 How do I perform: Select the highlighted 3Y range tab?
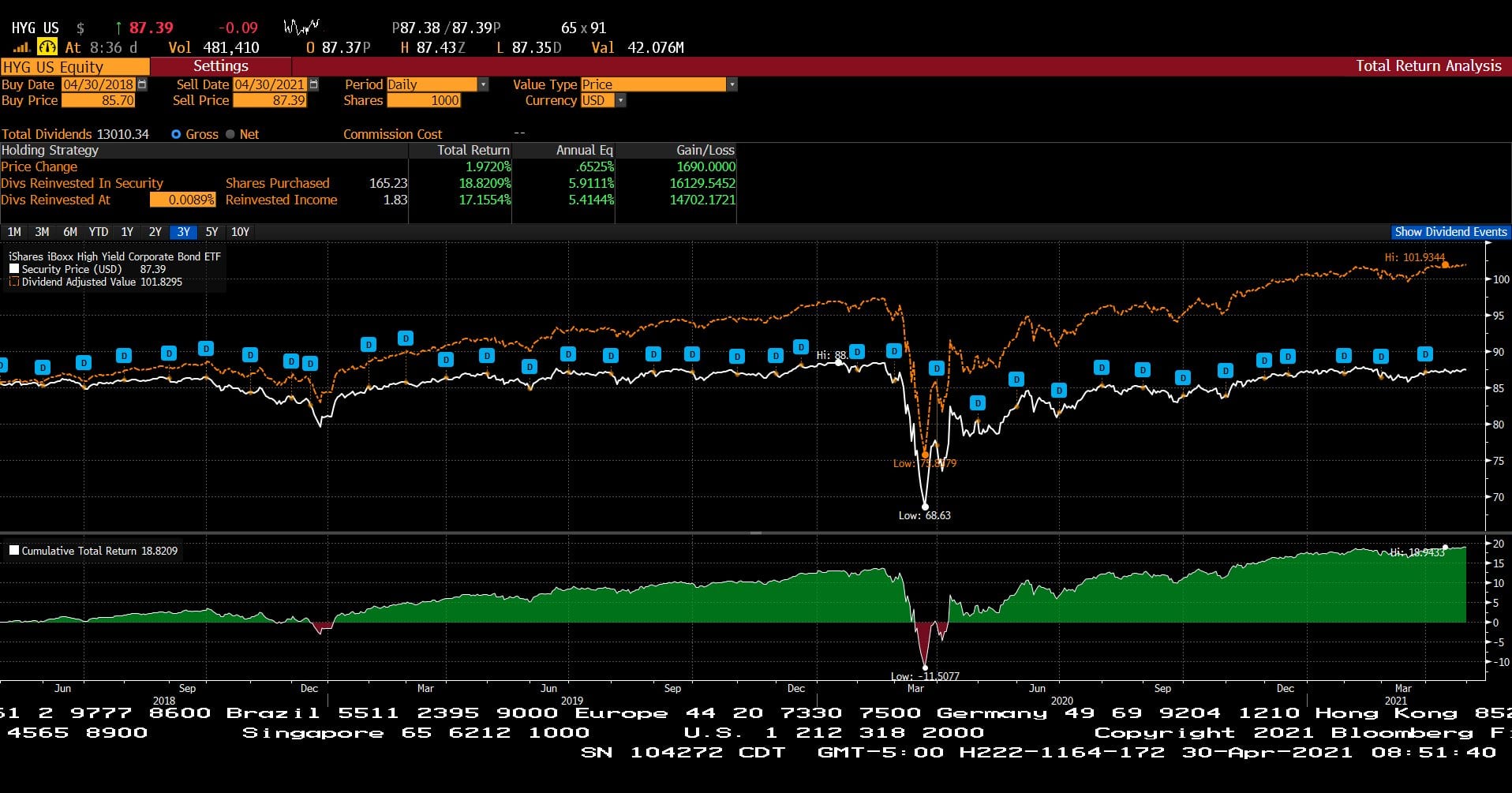pyautogui.click(x=183, y=232)
